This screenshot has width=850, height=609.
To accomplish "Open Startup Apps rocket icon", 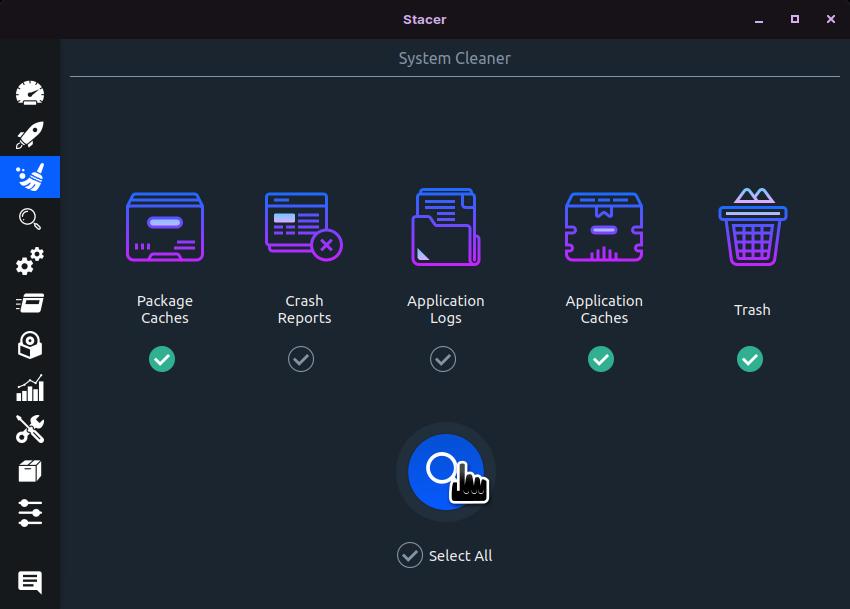I will [30, 136].
